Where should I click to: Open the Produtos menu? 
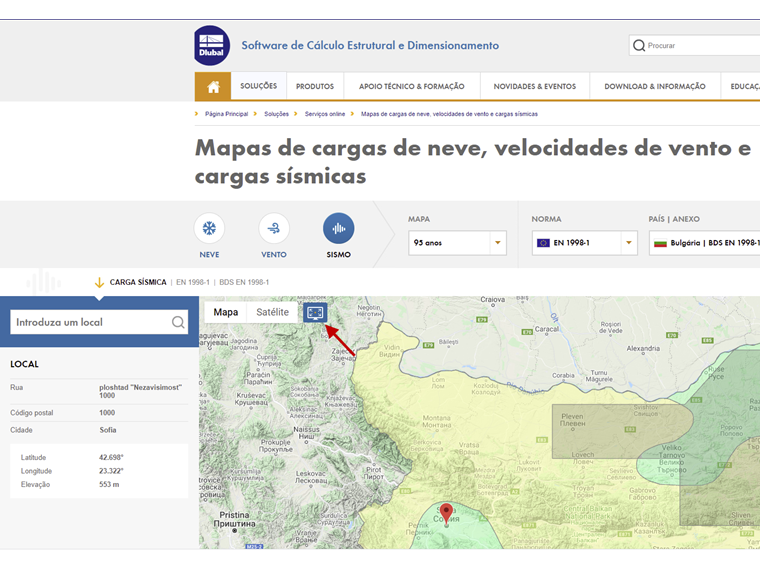315,86
